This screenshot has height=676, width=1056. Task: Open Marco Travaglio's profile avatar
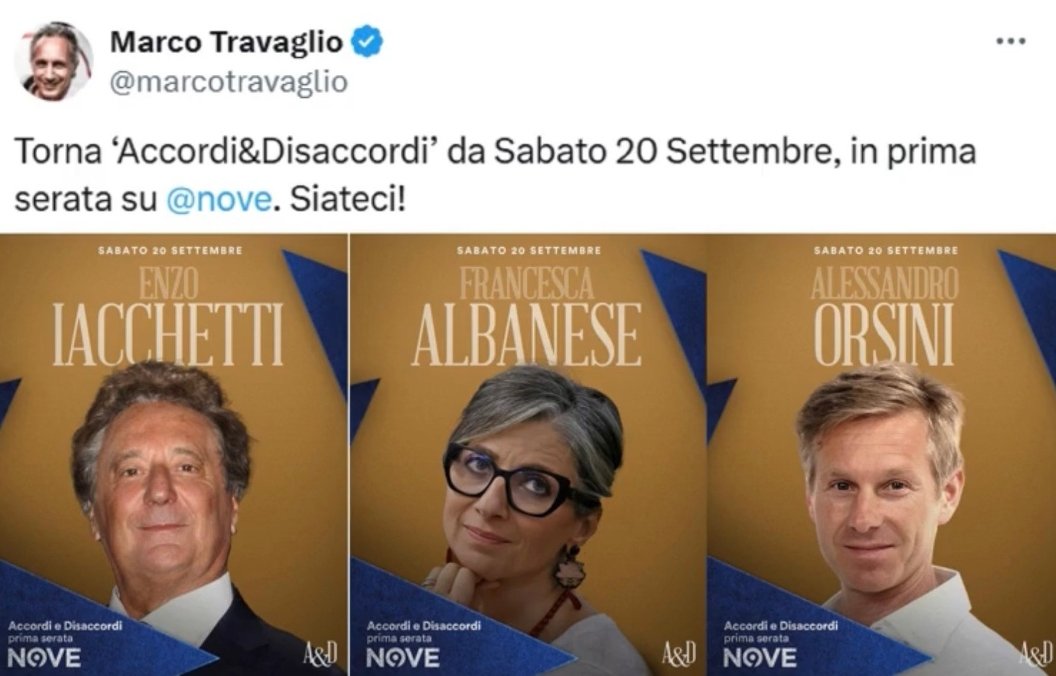point(53,61)
